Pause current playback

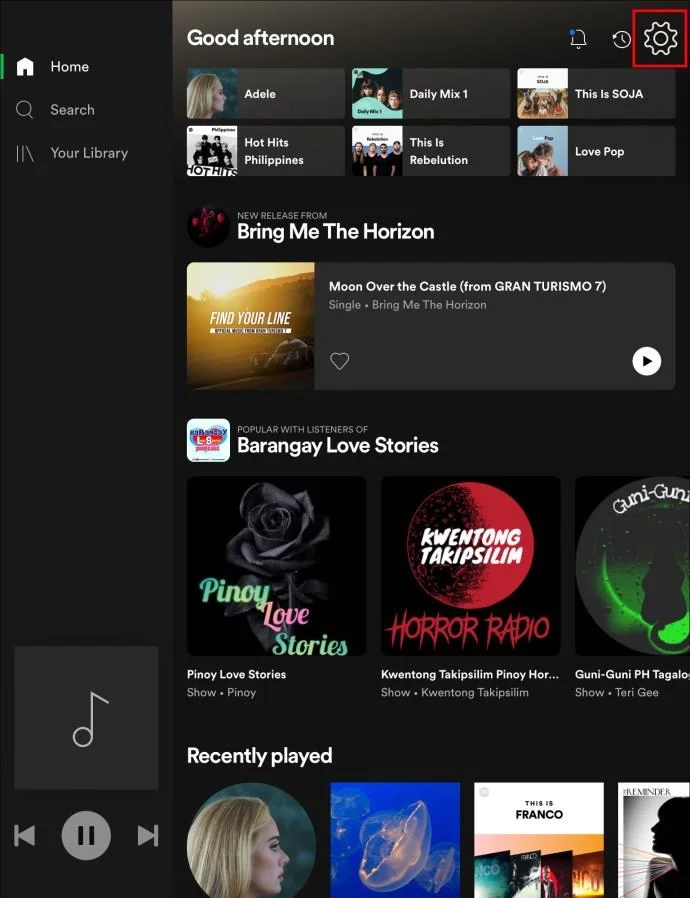86,835
